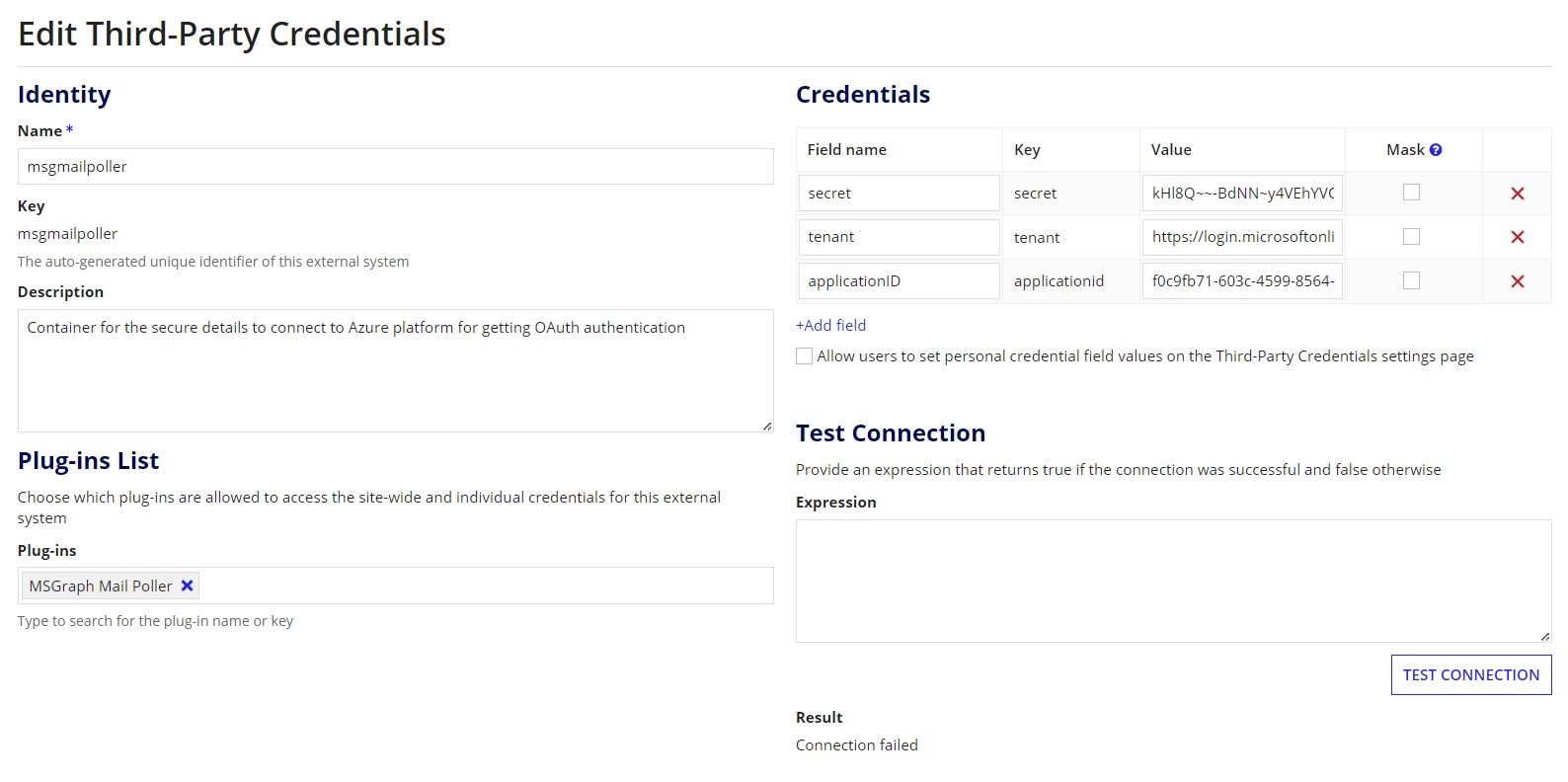Click the Identity section heading

[64, 95]
